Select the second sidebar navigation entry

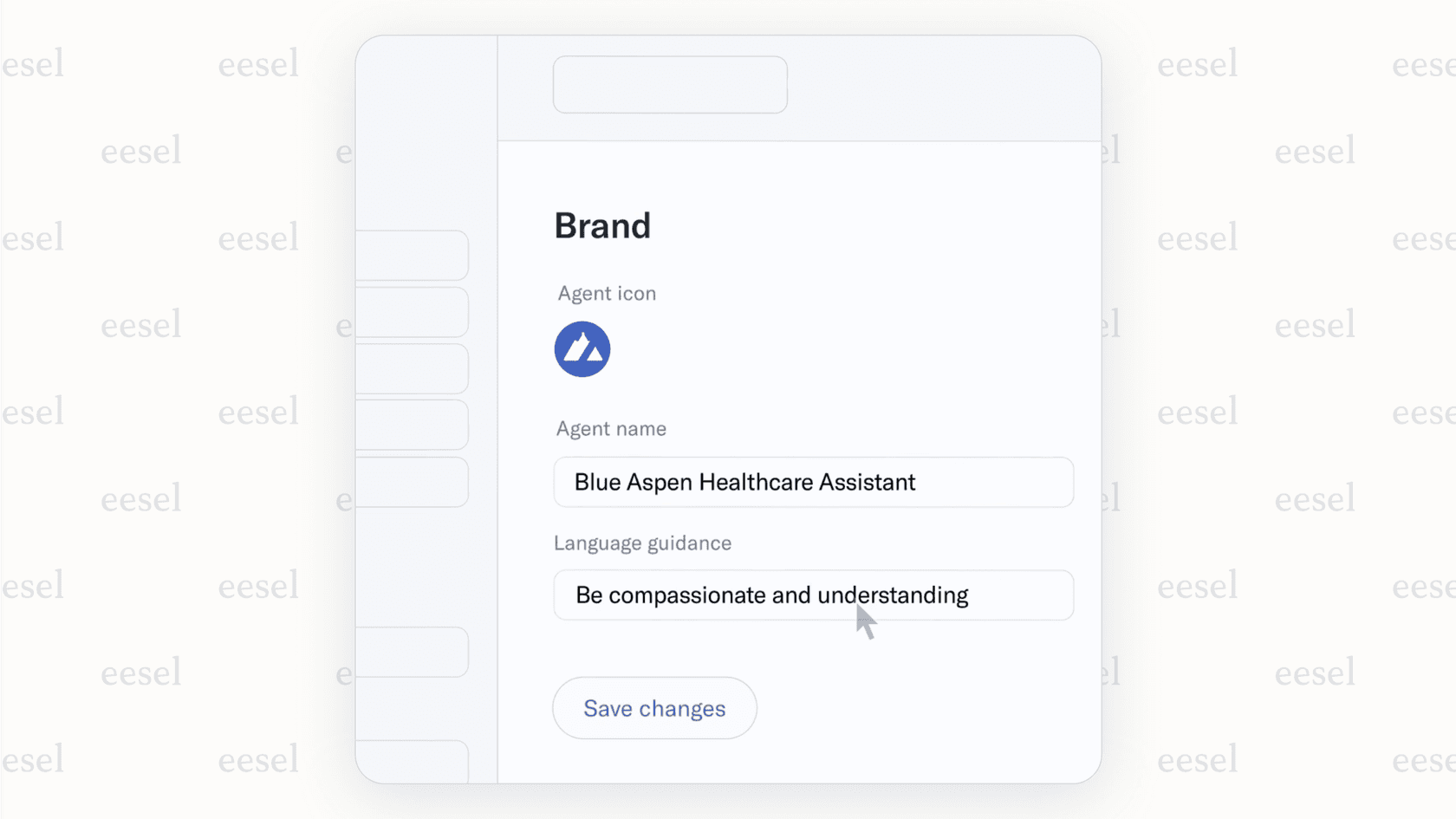point(414,312)
